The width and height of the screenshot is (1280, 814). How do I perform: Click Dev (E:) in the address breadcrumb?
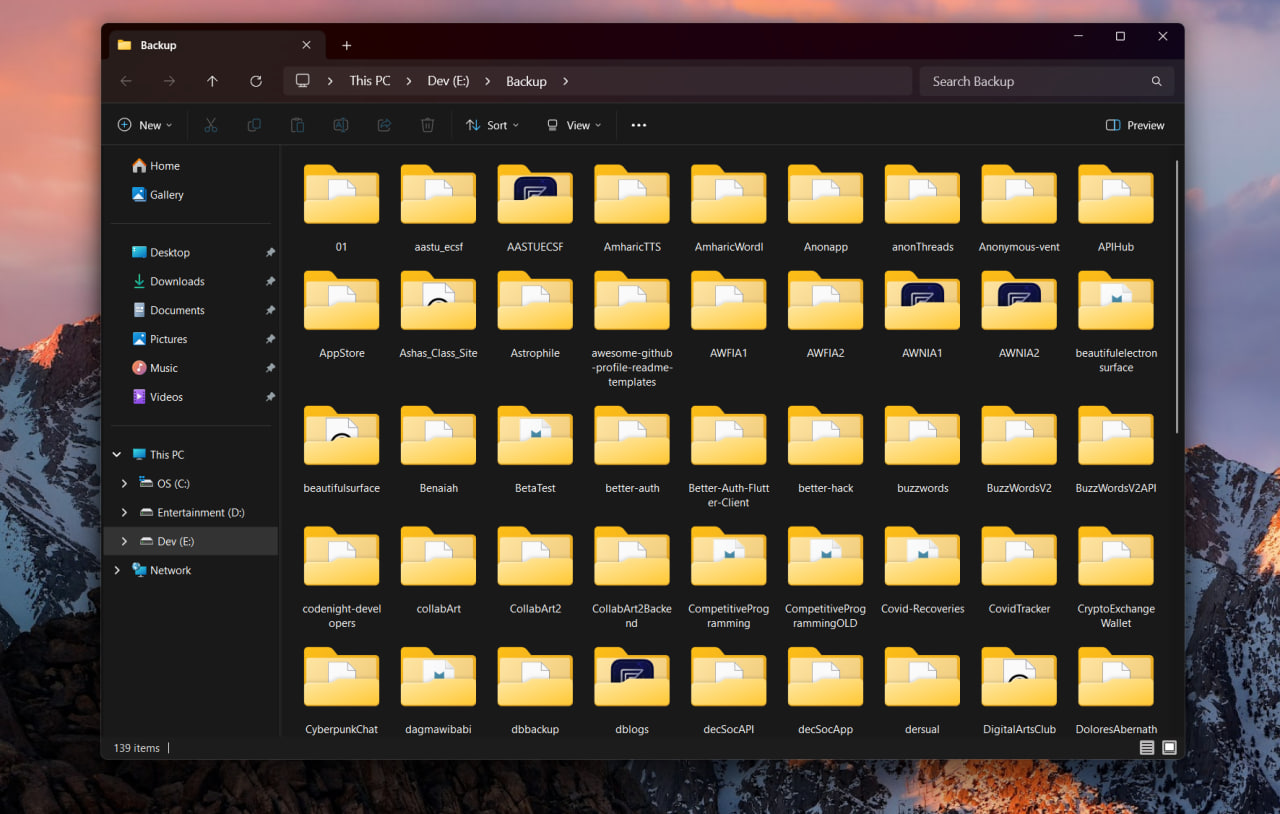(x=448, y=81)
